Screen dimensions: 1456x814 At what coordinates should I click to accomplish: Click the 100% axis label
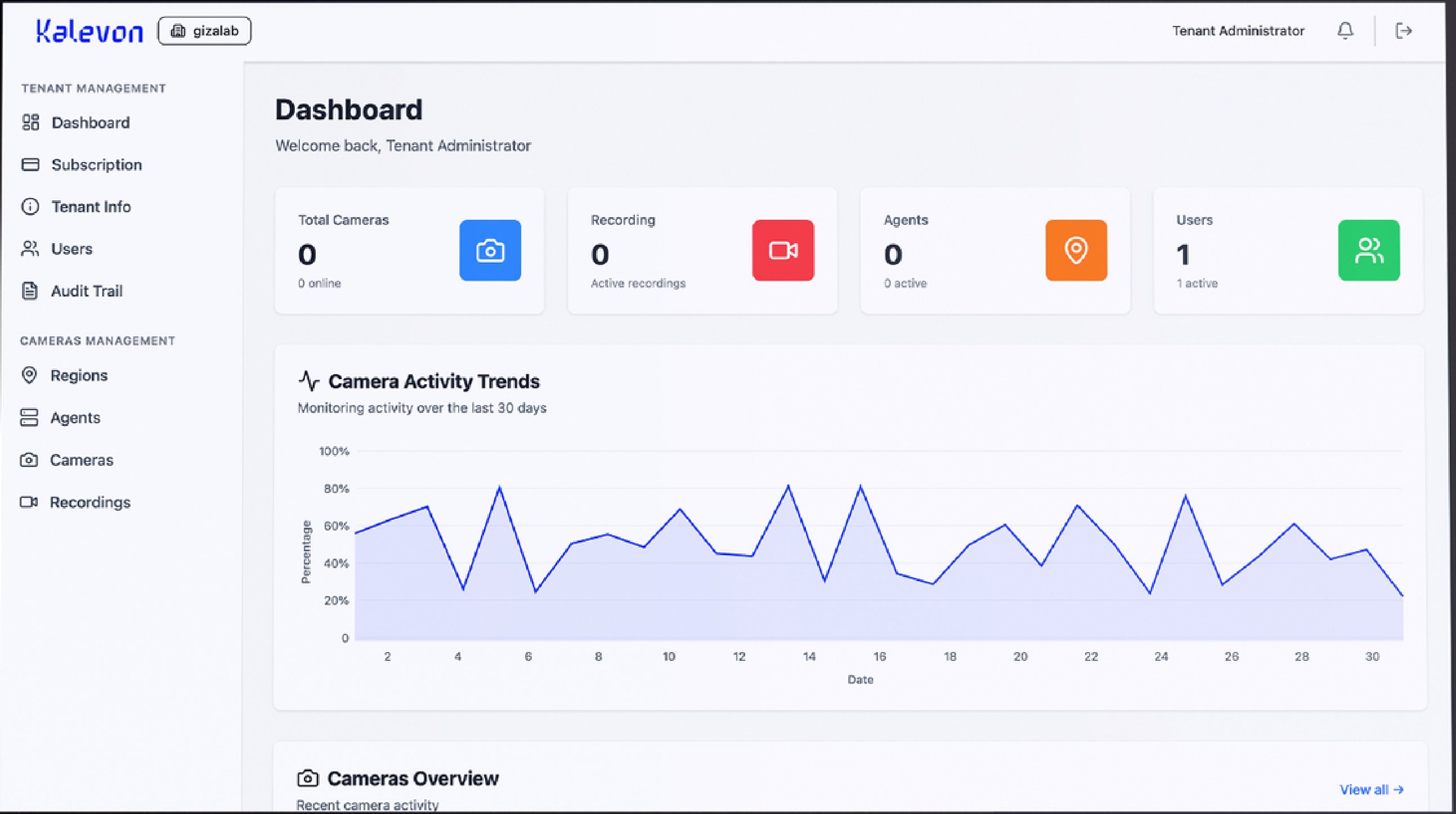click(334, 451)
